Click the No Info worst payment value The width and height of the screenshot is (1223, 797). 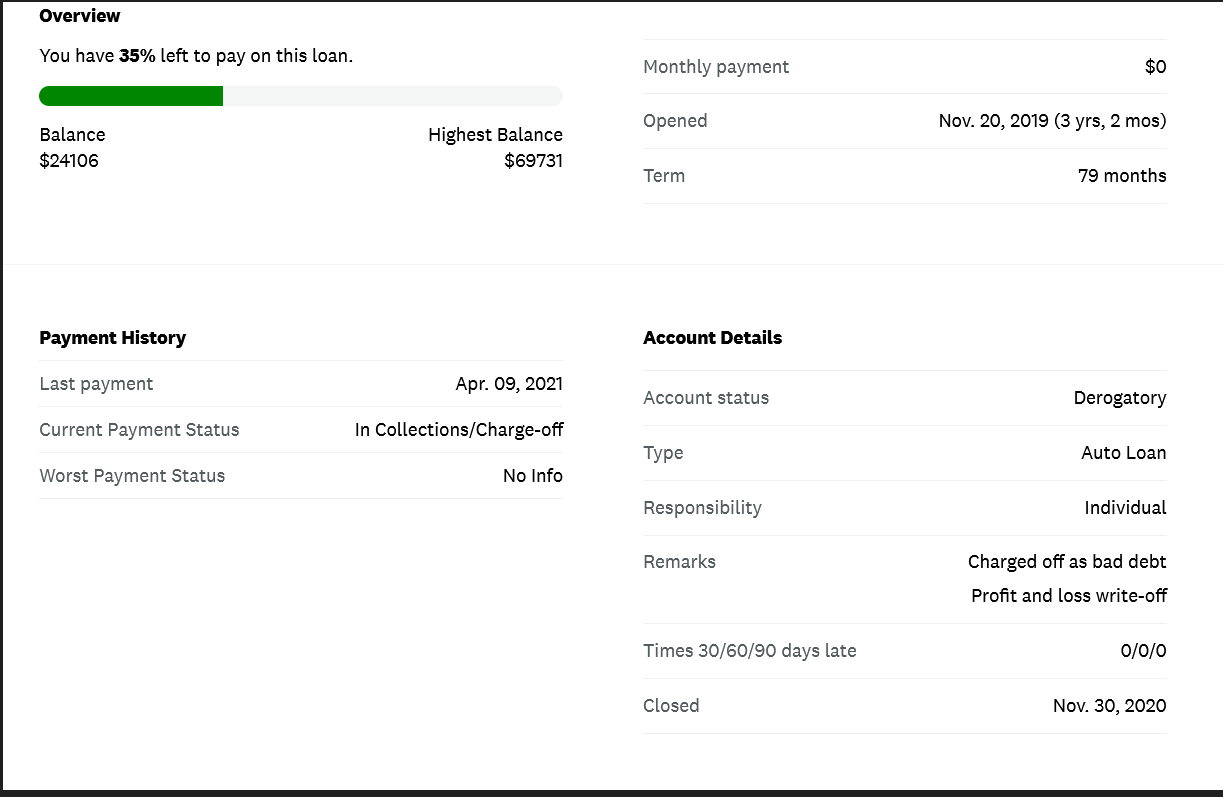[x=532, y=476]
